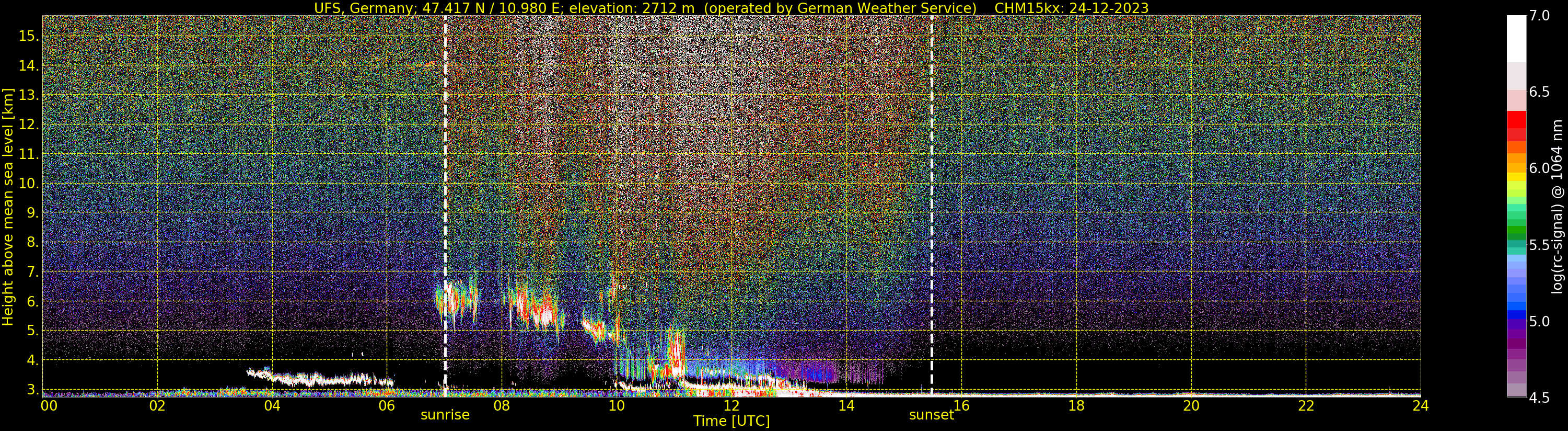Click time tick label '24'

coord(1420,405)
